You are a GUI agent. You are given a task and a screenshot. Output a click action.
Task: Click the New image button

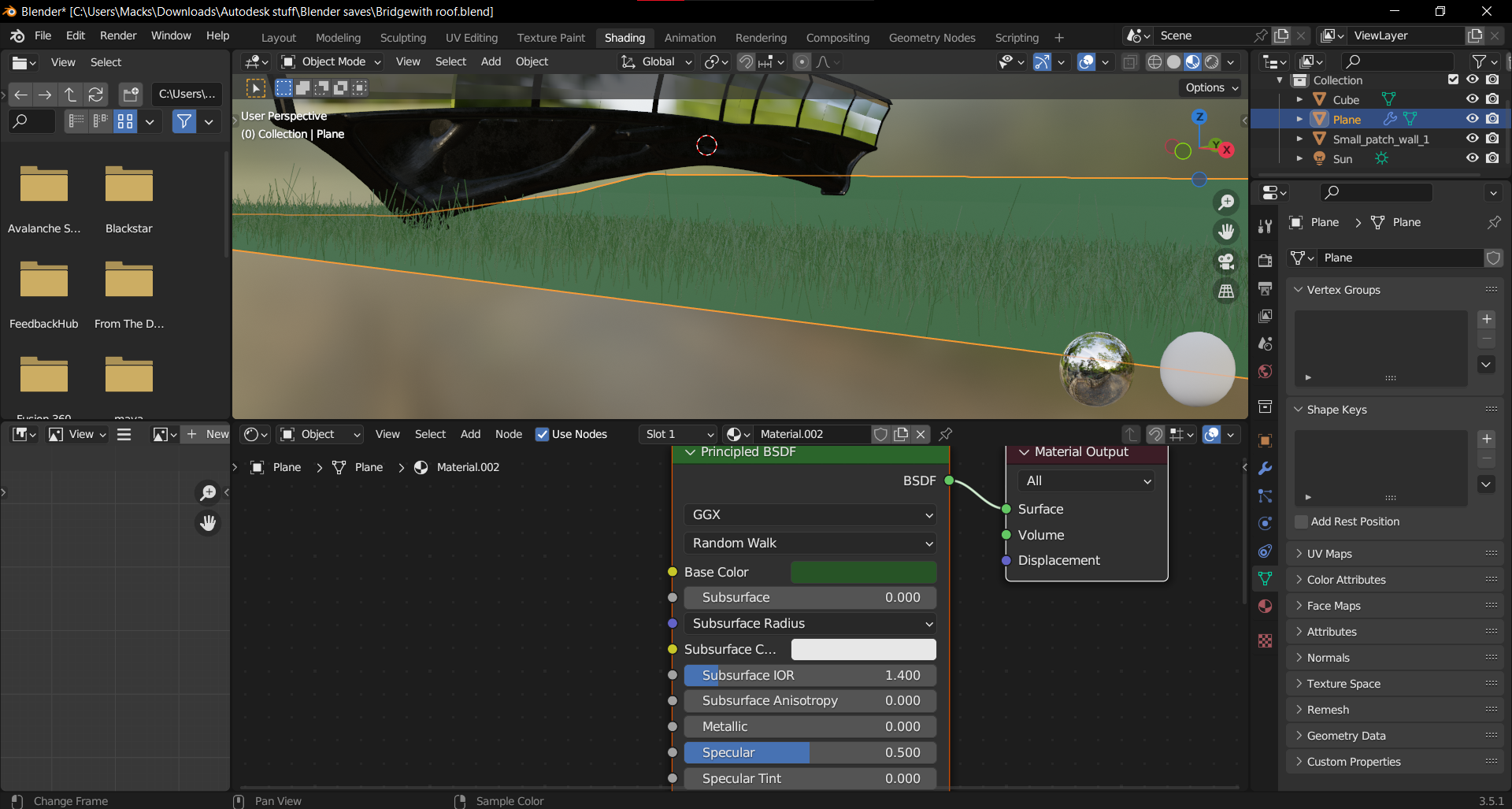[x=206, y=434]
